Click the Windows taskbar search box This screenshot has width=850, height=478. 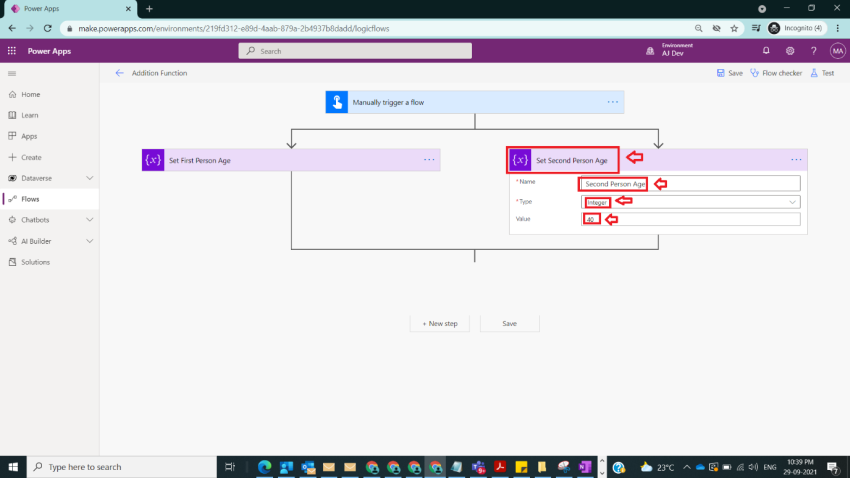[121, 467]
